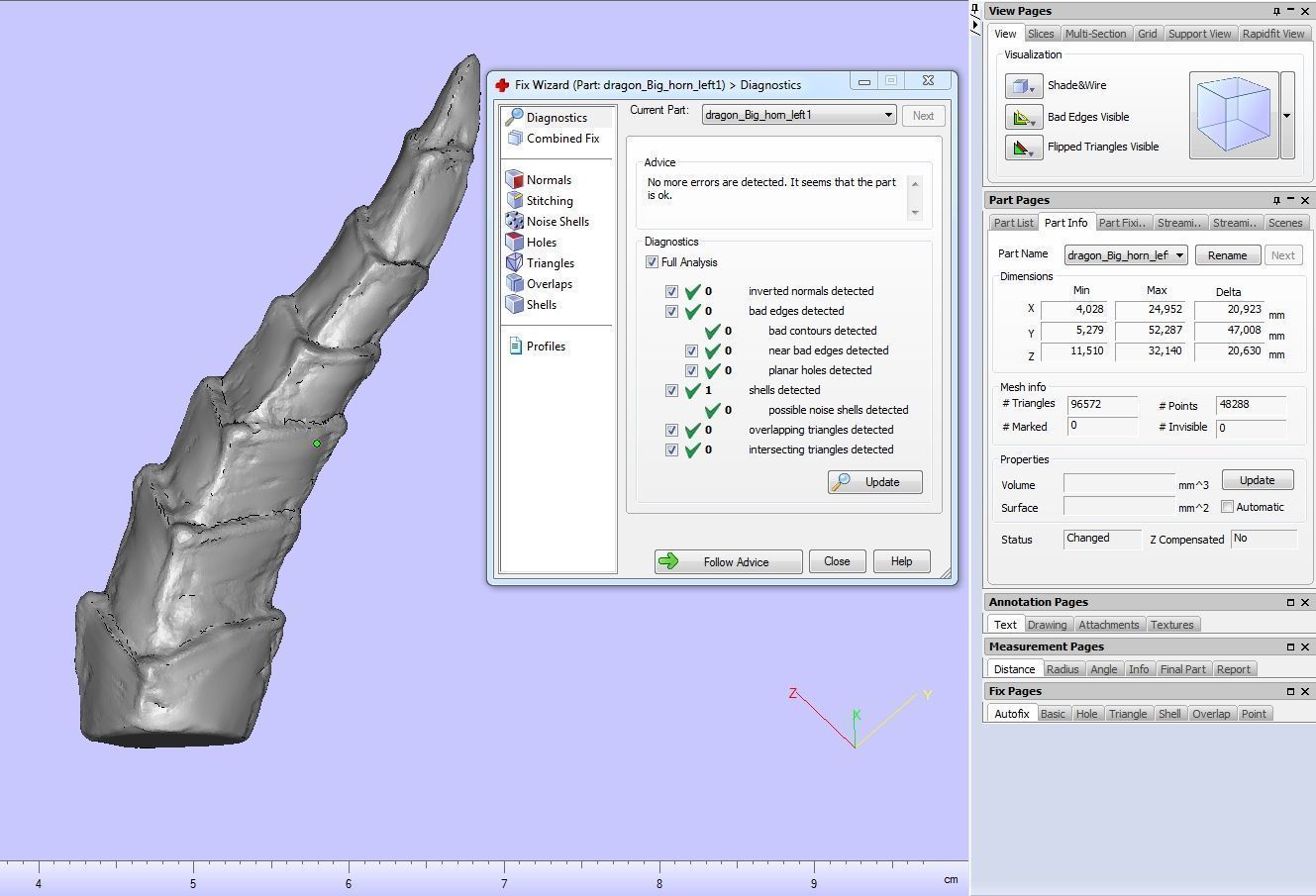Open the Overlaps fixing page

click(539, 284)
